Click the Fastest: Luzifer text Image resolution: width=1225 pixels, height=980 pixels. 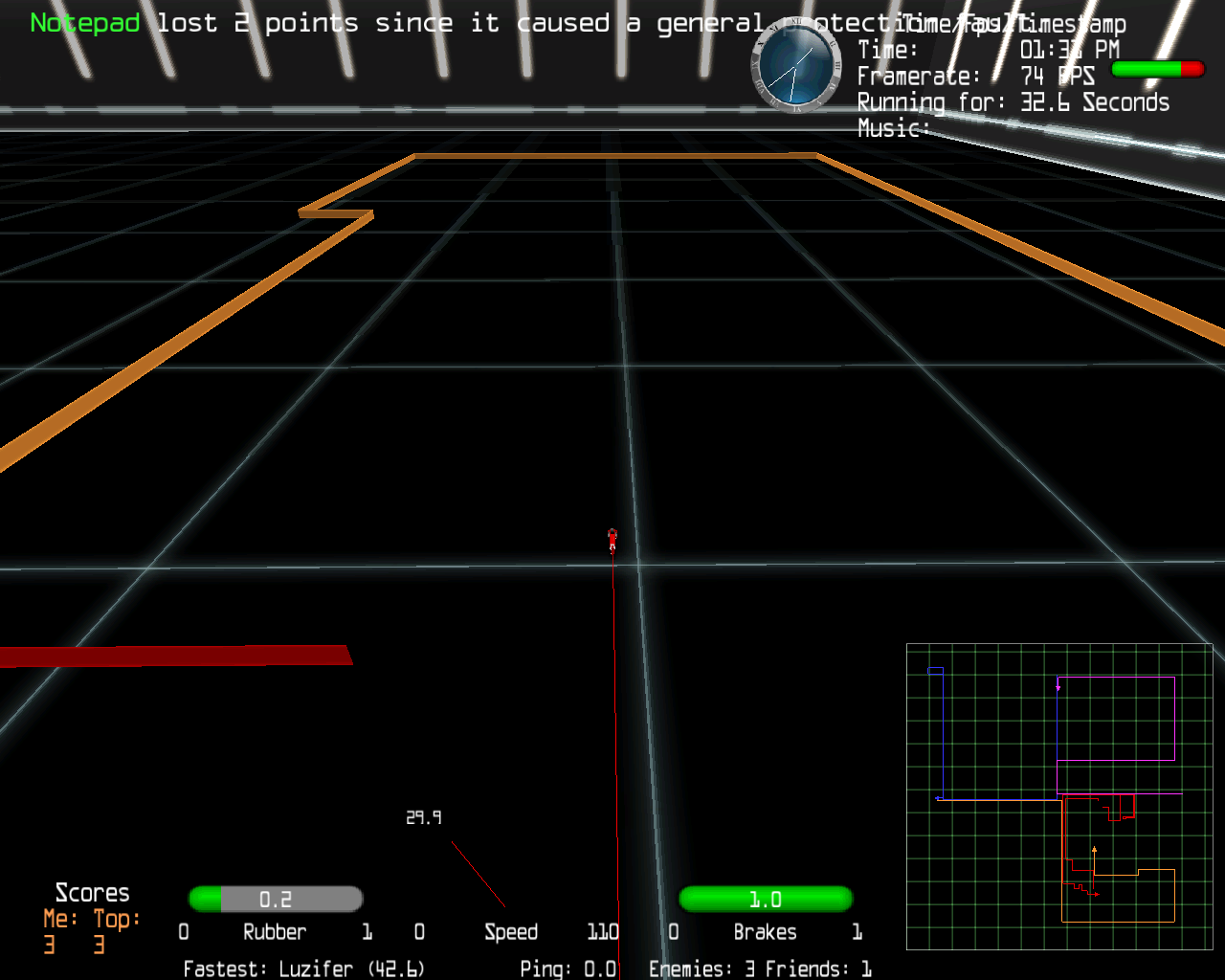(x=303, y=969)
